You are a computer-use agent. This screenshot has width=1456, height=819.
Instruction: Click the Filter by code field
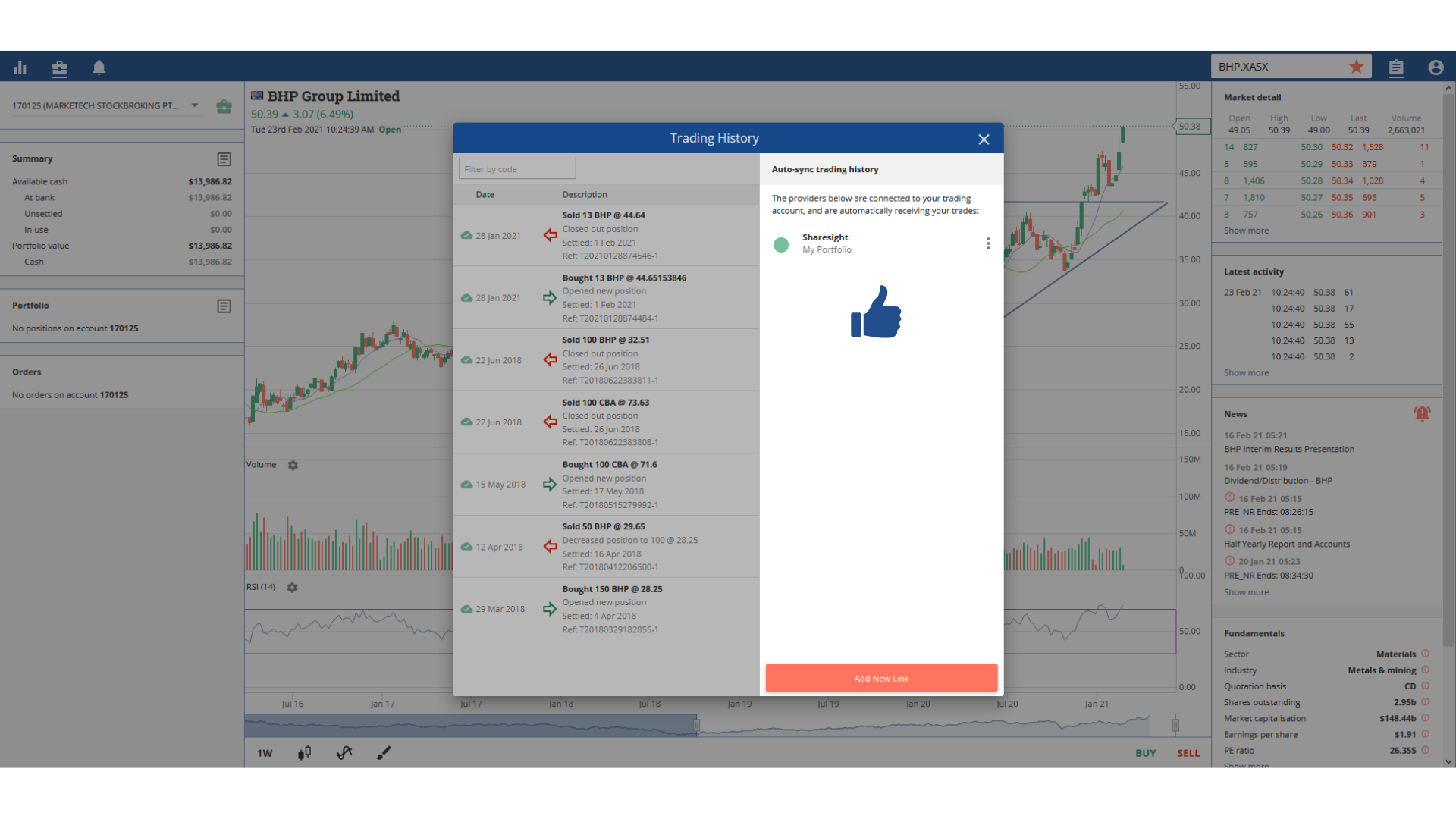[517, 169]
